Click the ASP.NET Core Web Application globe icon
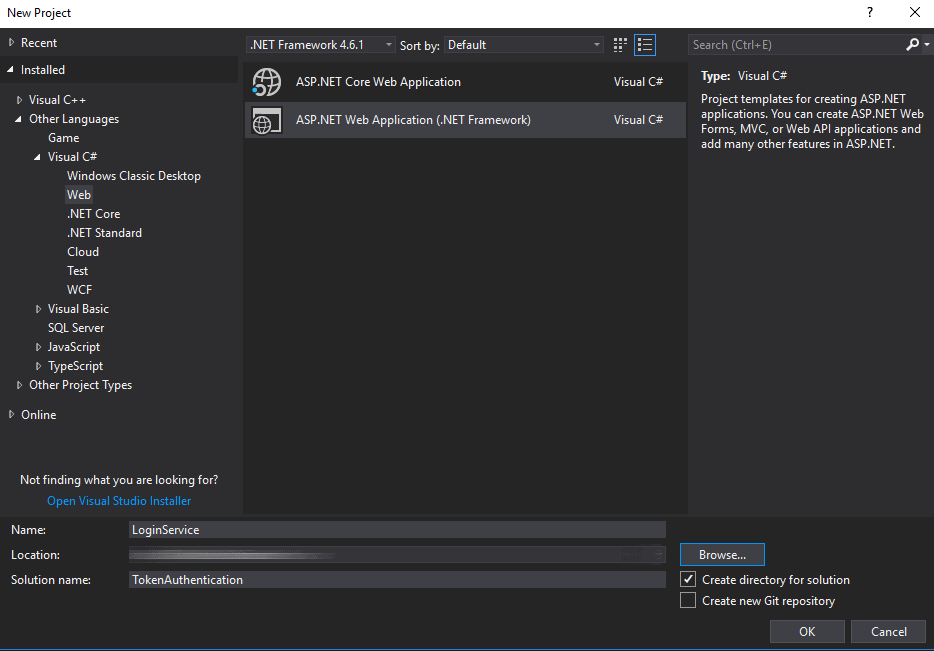 (x=266, y=82)
